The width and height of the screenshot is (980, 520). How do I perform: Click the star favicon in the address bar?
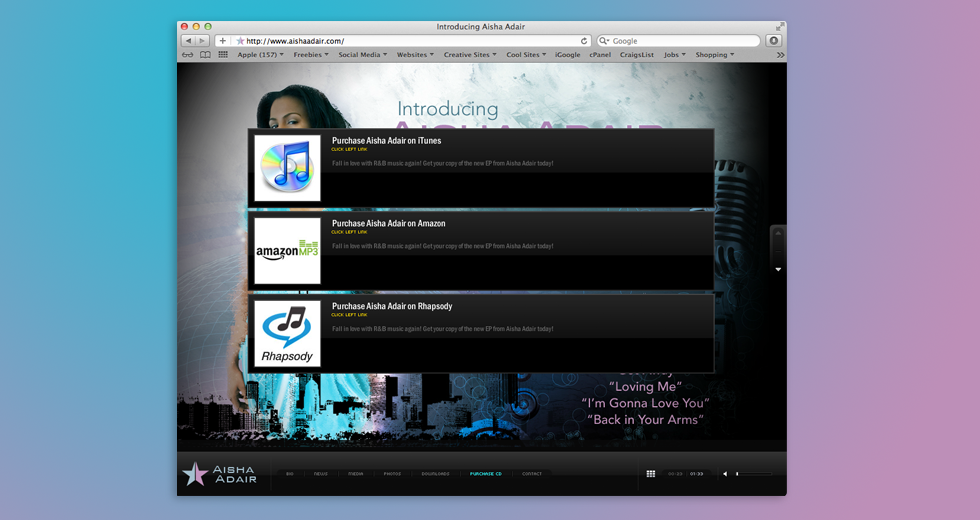[x=240, y=41]
